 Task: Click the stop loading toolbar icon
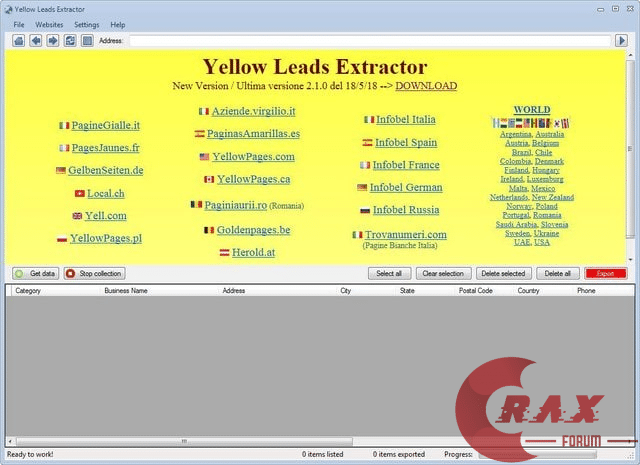87,40
